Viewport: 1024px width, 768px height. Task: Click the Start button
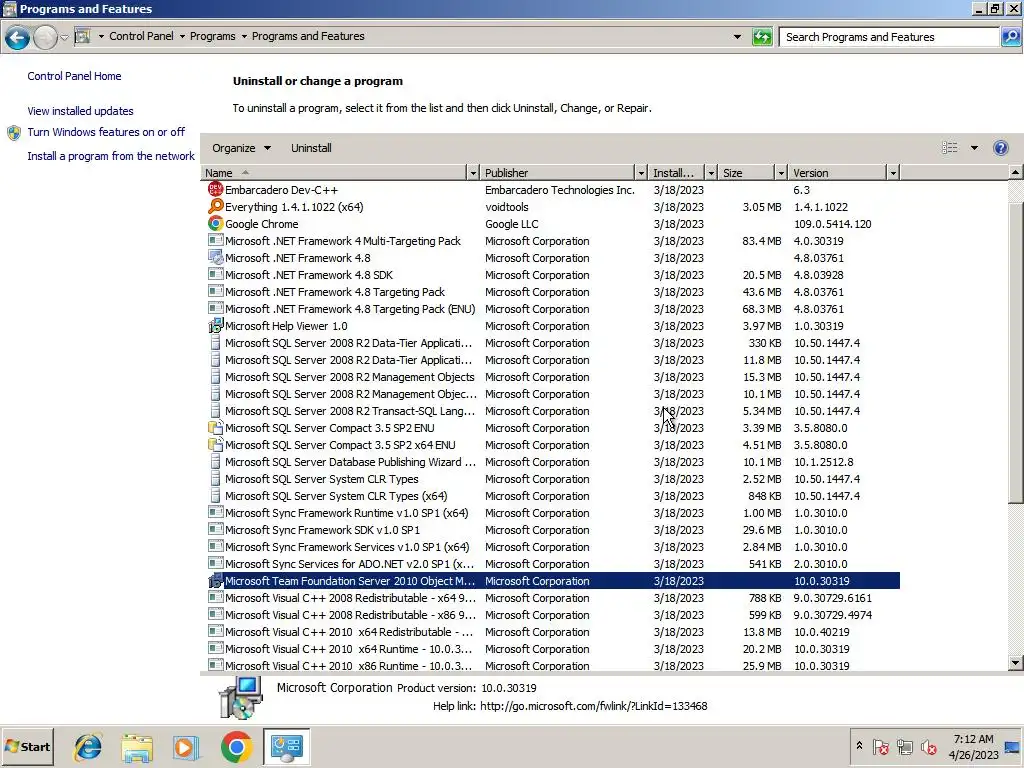pos(27,746)
